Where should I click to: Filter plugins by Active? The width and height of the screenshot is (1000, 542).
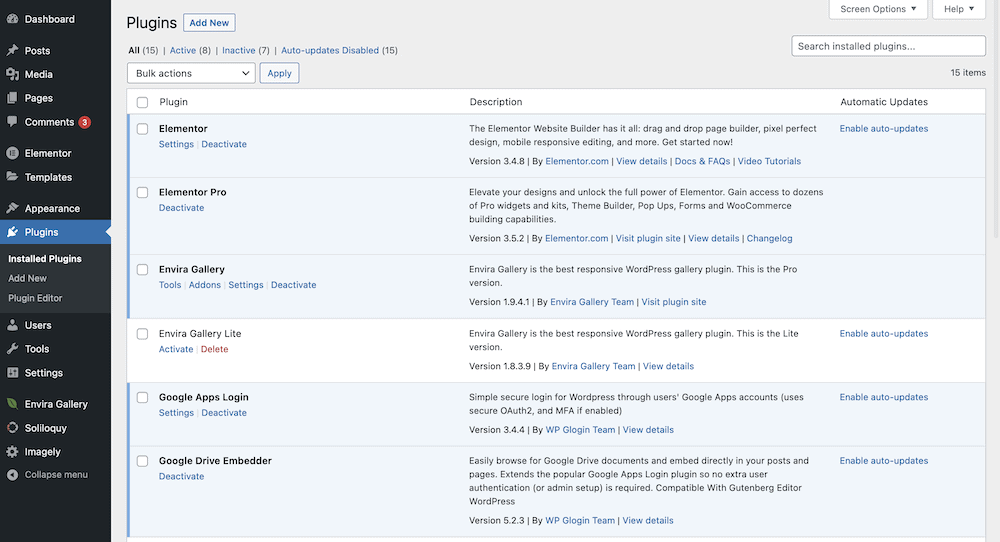click(182, 50)
